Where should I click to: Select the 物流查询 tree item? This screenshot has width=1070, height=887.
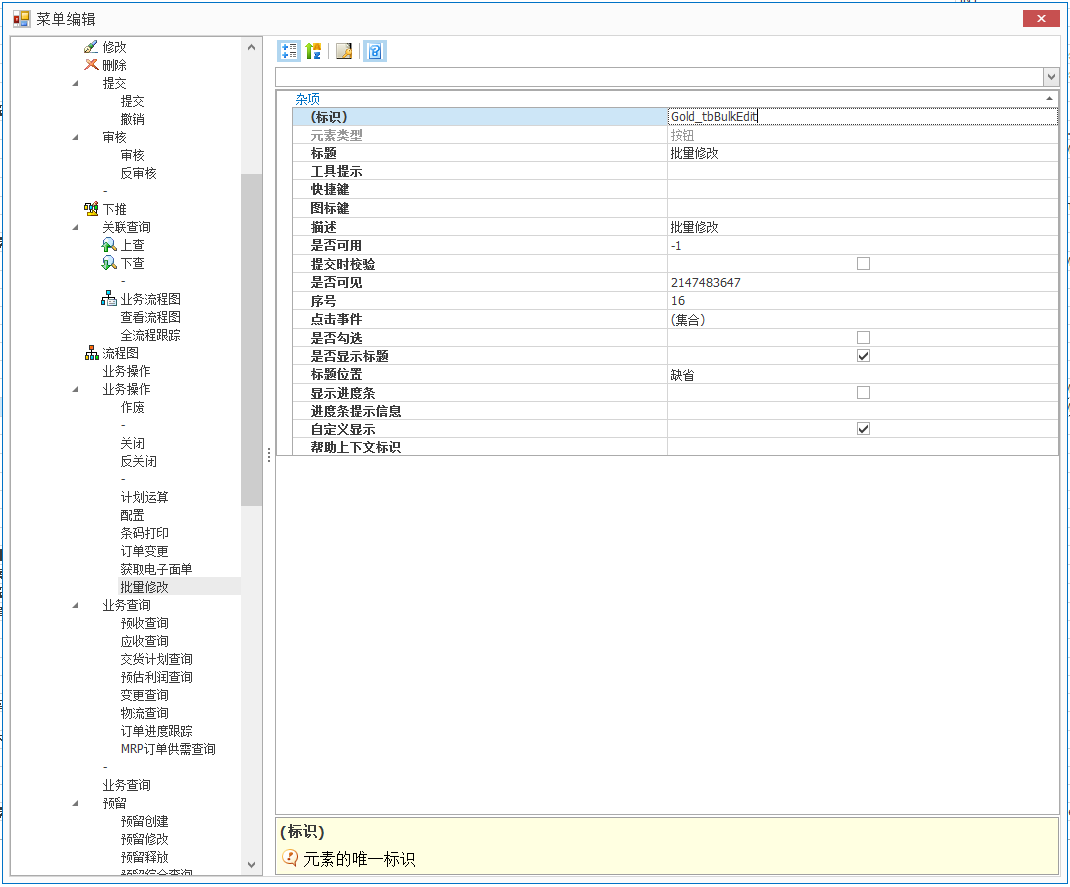click(x=145, y=713)
